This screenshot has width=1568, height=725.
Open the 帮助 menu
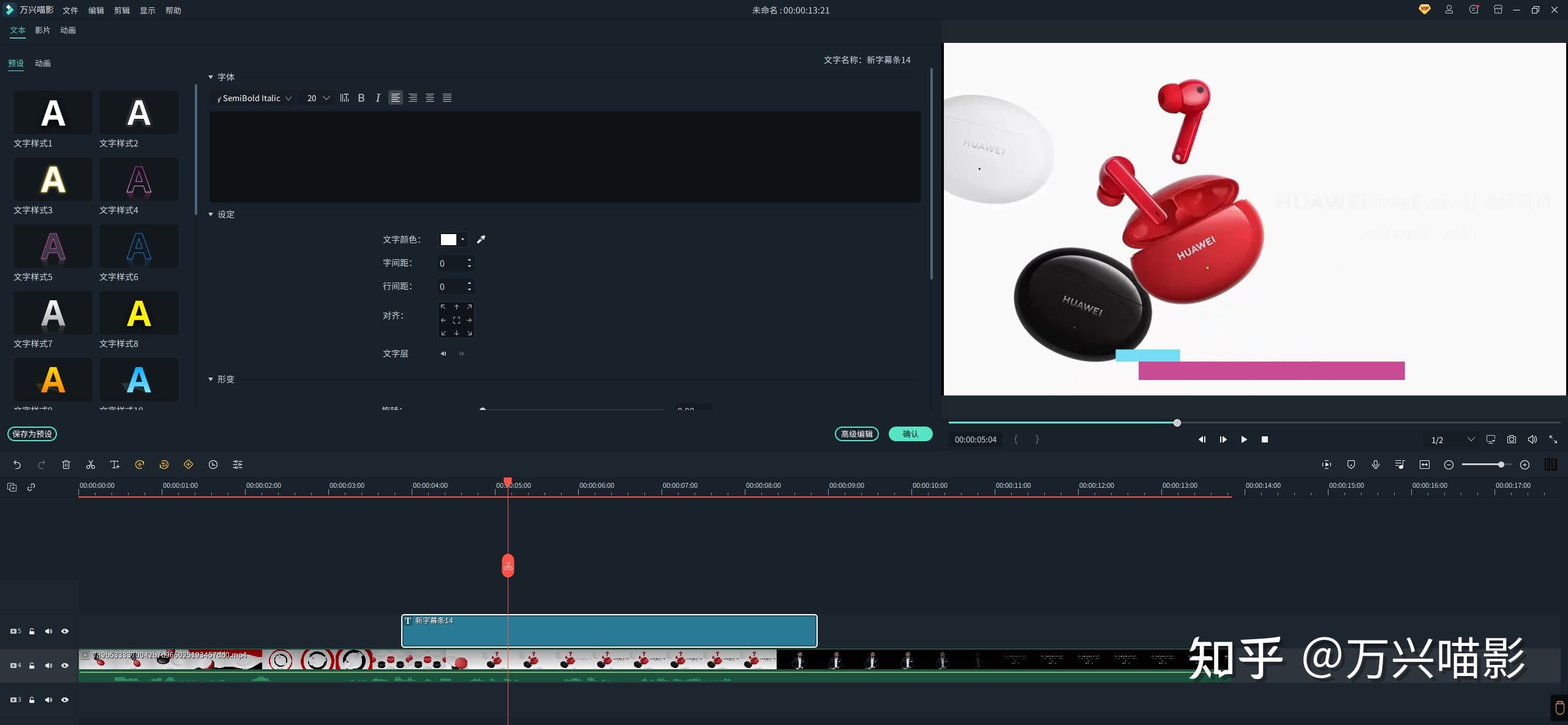pyautogui.click(x=173, y=10)
